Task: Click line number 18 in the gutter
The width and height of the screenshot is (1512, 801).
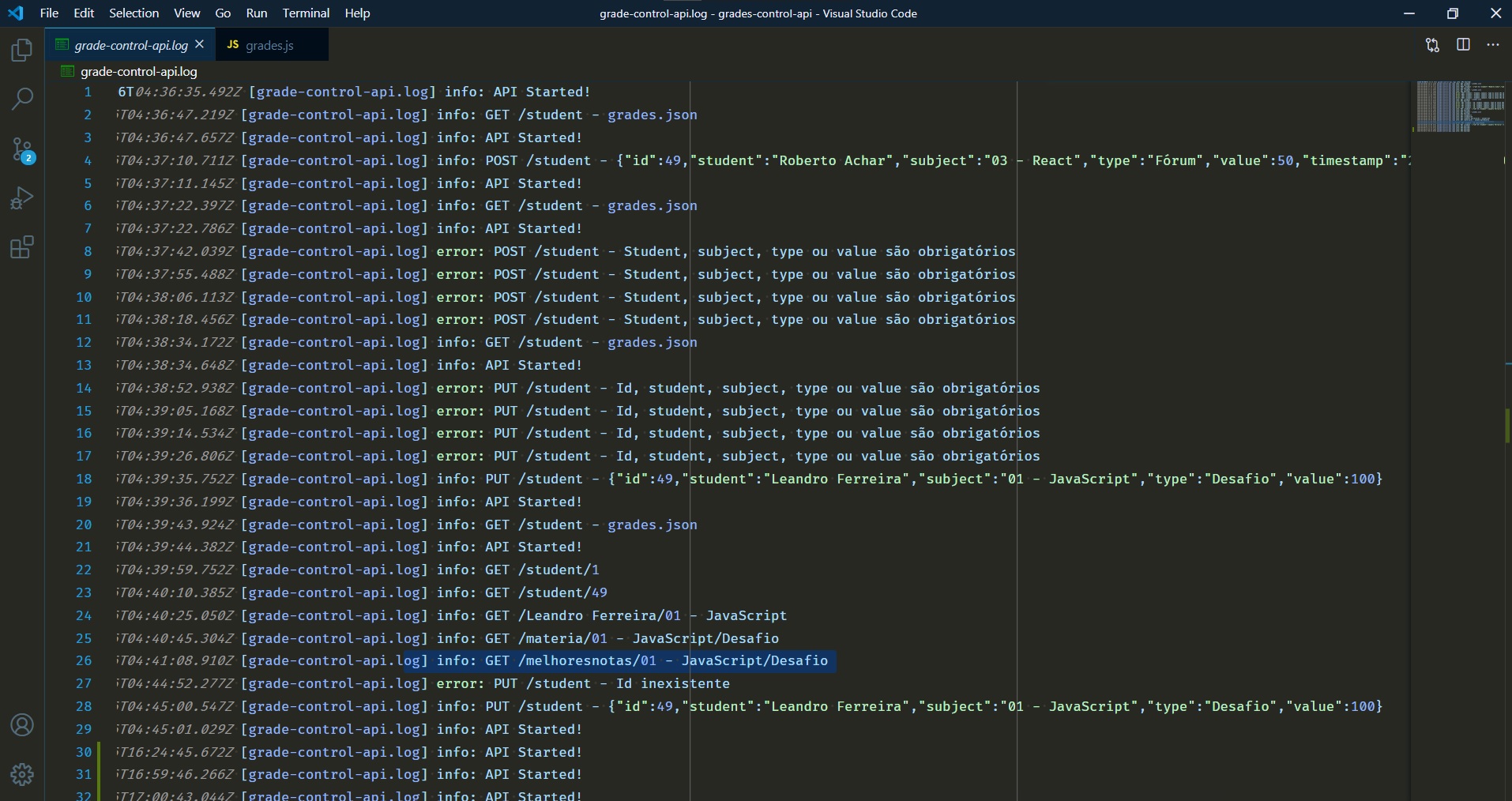Action: (x=84, y=479)
